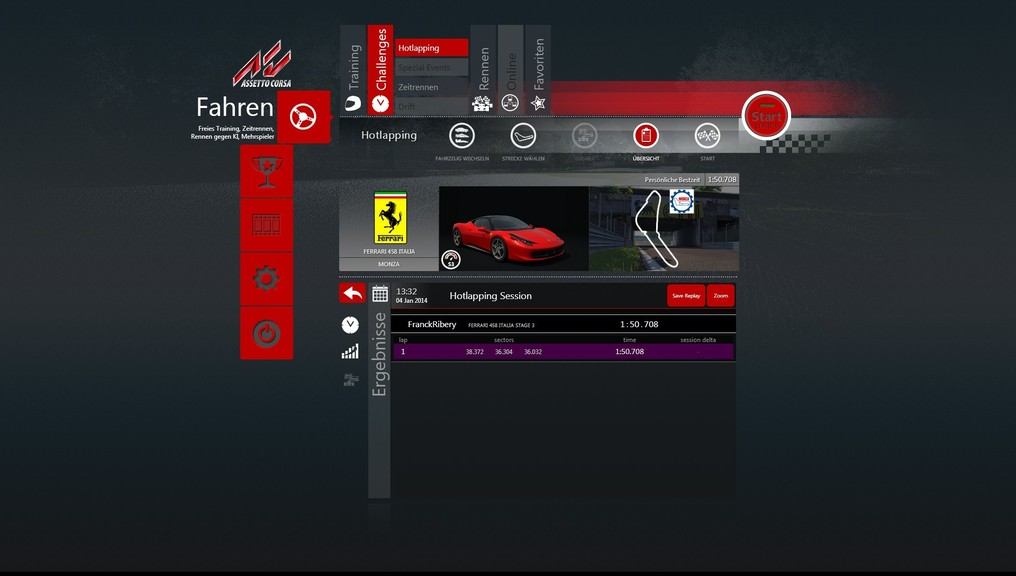Open the gear settings tile

coord(266,279)
